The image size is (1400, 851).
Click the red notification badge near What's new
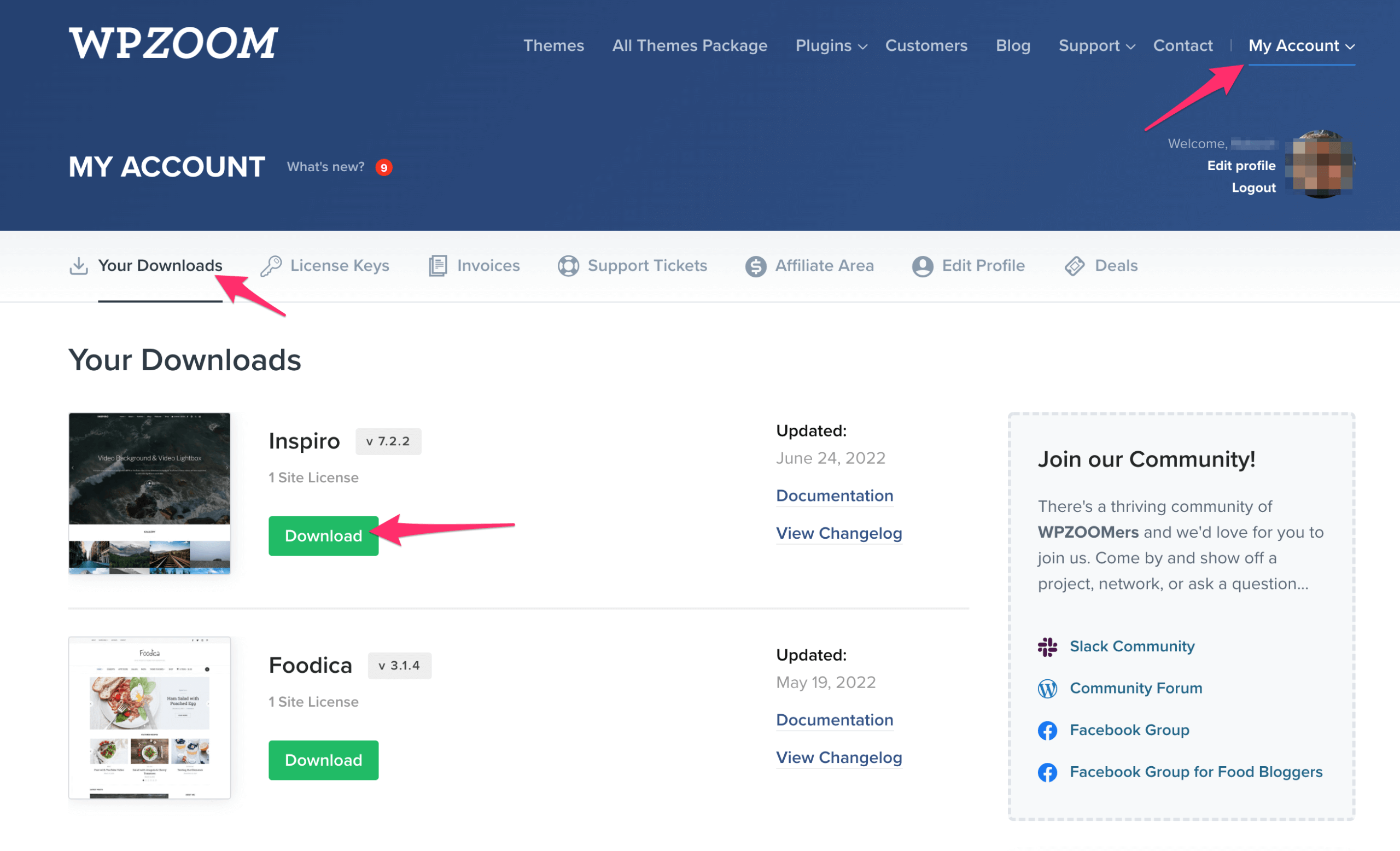(x=384, y=167)
